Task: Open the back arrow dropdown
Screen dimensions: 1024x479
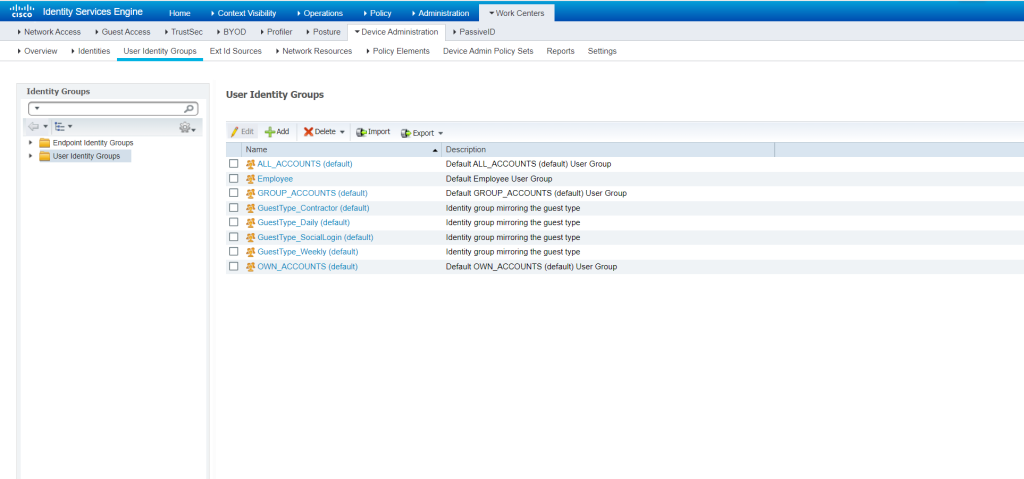Action: point(45,126)
